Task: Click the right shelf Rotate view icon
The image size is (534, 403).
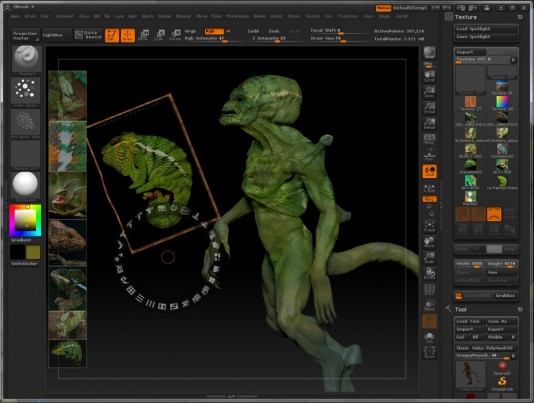Action: click(429, 273)
